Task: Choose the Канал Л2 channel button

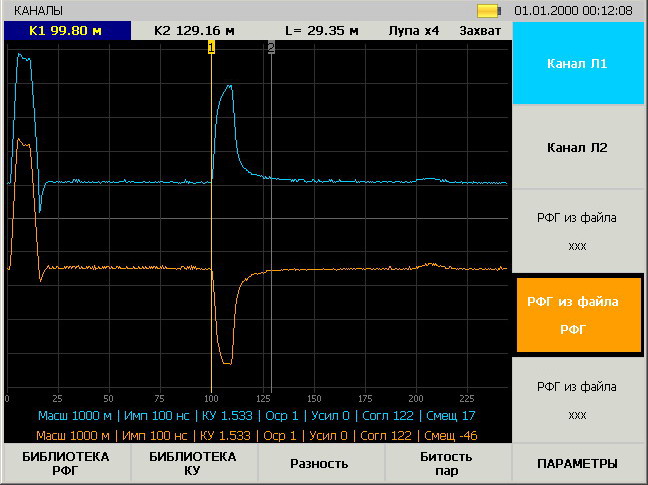Action: point(578,147)
